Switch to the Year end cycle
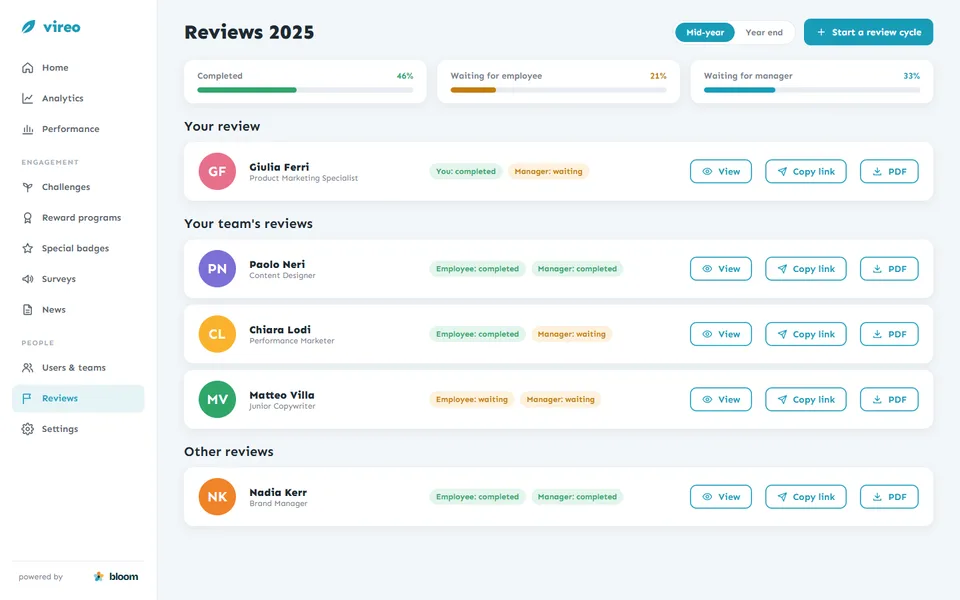 point(763,32)
